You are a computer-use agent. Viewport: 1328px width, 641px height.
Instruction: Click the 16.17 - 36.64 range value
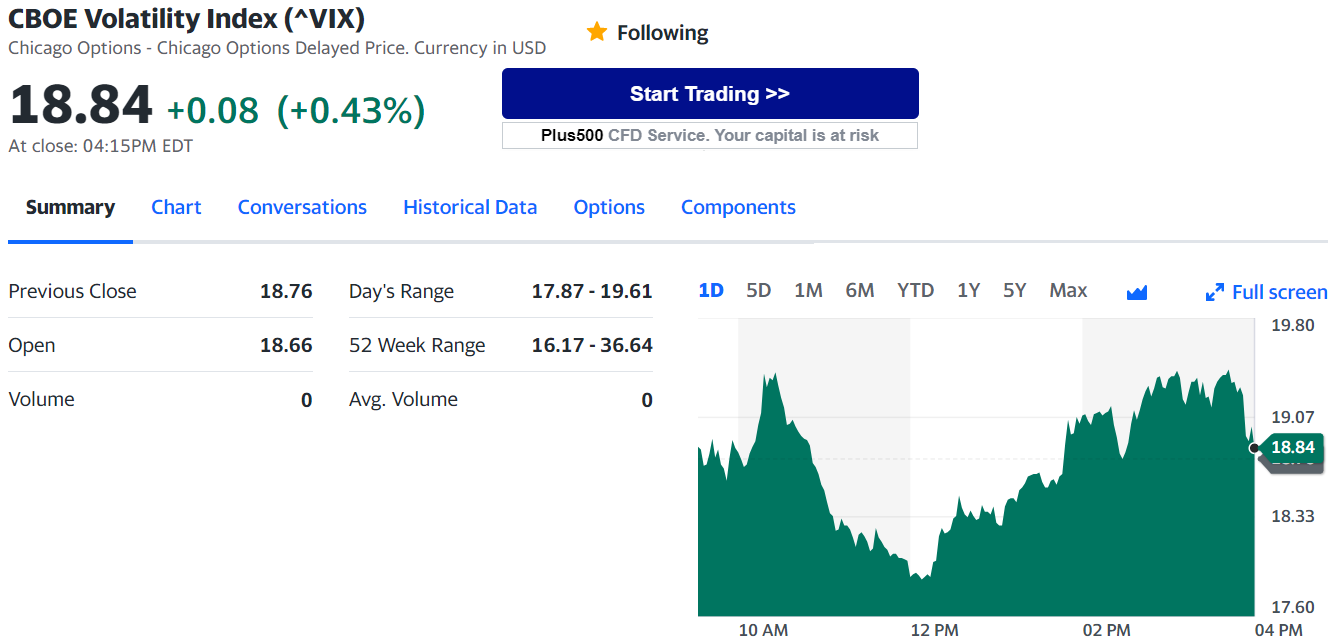click(x=592, y=345)
